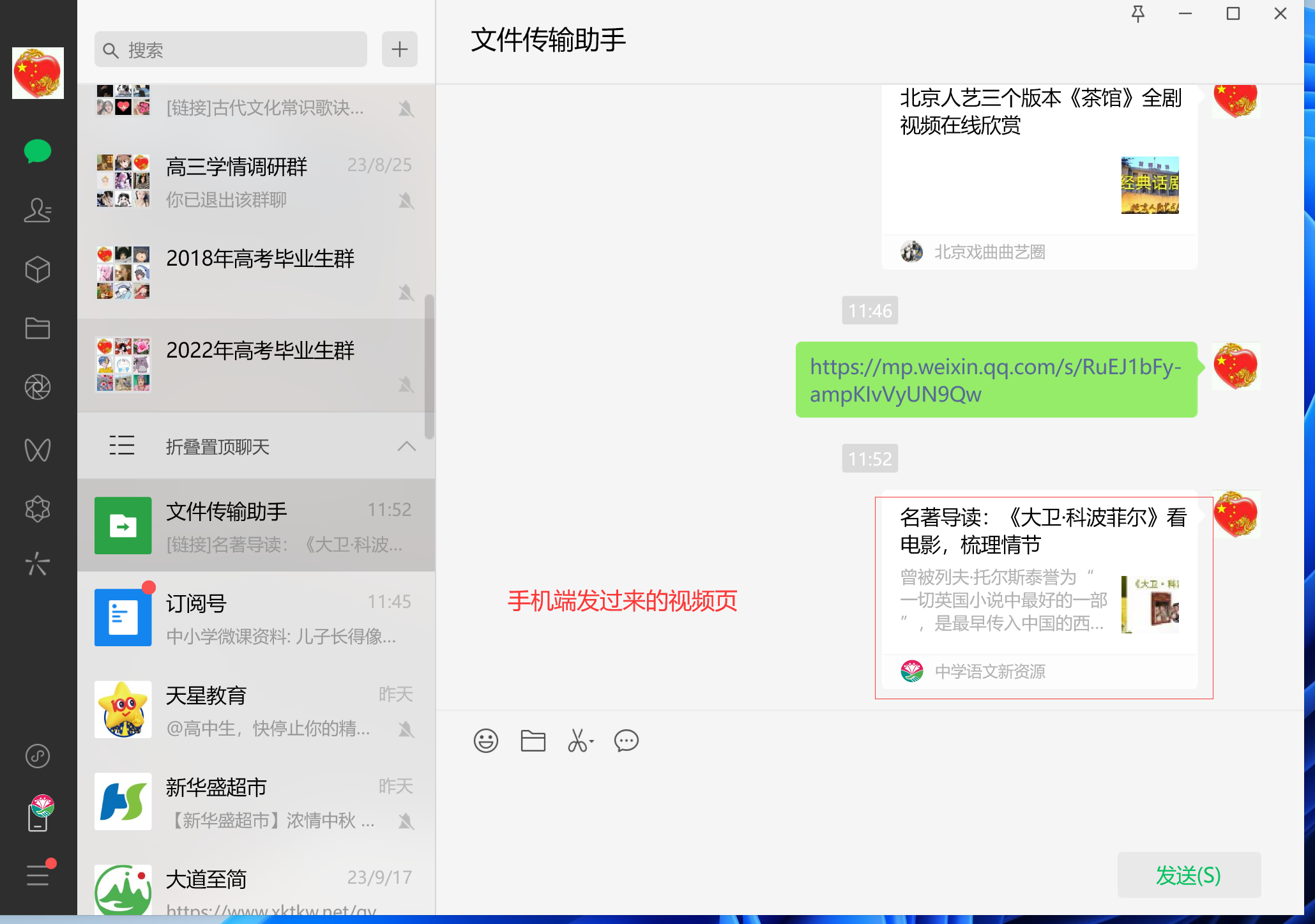Click the mute bell on 2018年高考毕业生群
Image resolution: width=1315 pixels, height=924 pixels.
coord(406,293)
